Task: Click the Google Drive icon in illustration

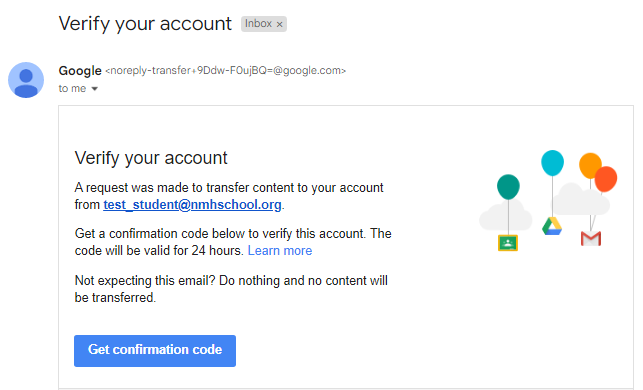Action: click(x=552, y=226)
